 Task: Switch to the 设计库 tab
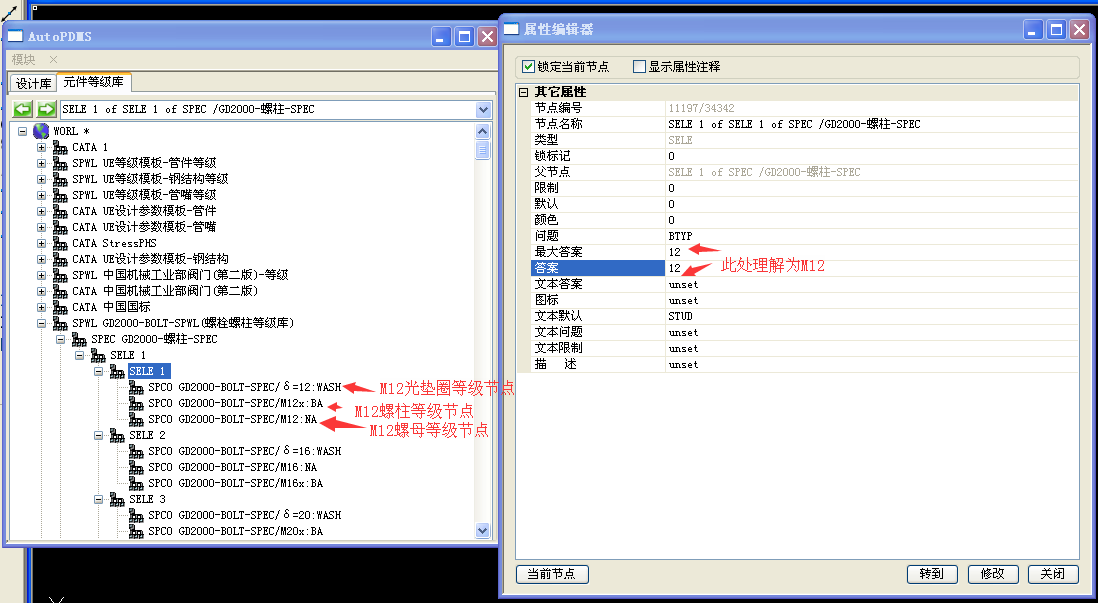click(33, 83)
